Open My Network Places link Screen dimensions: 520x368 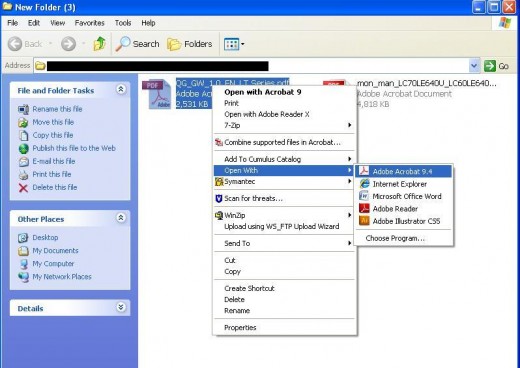62,277
